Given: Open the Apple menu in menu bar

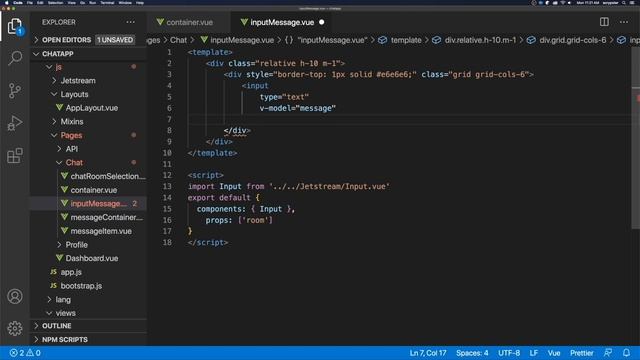Looking at the screenshot, I should tap(6, 2).
